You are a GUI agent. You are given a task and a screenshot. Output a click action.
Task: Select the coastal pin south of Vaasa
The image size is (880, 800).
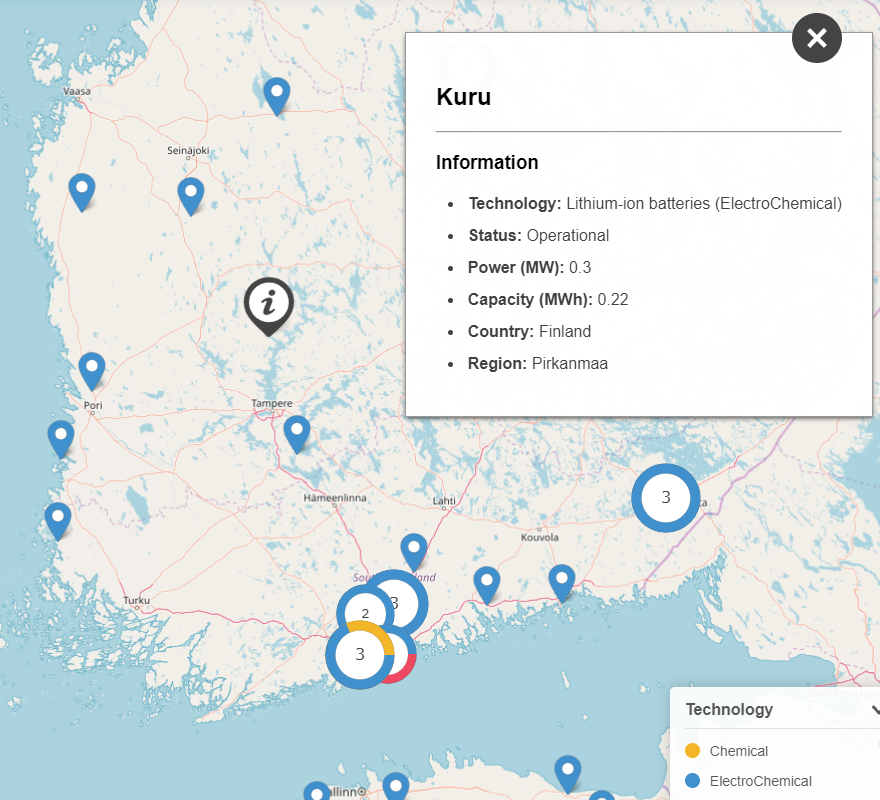pos(82,193)
